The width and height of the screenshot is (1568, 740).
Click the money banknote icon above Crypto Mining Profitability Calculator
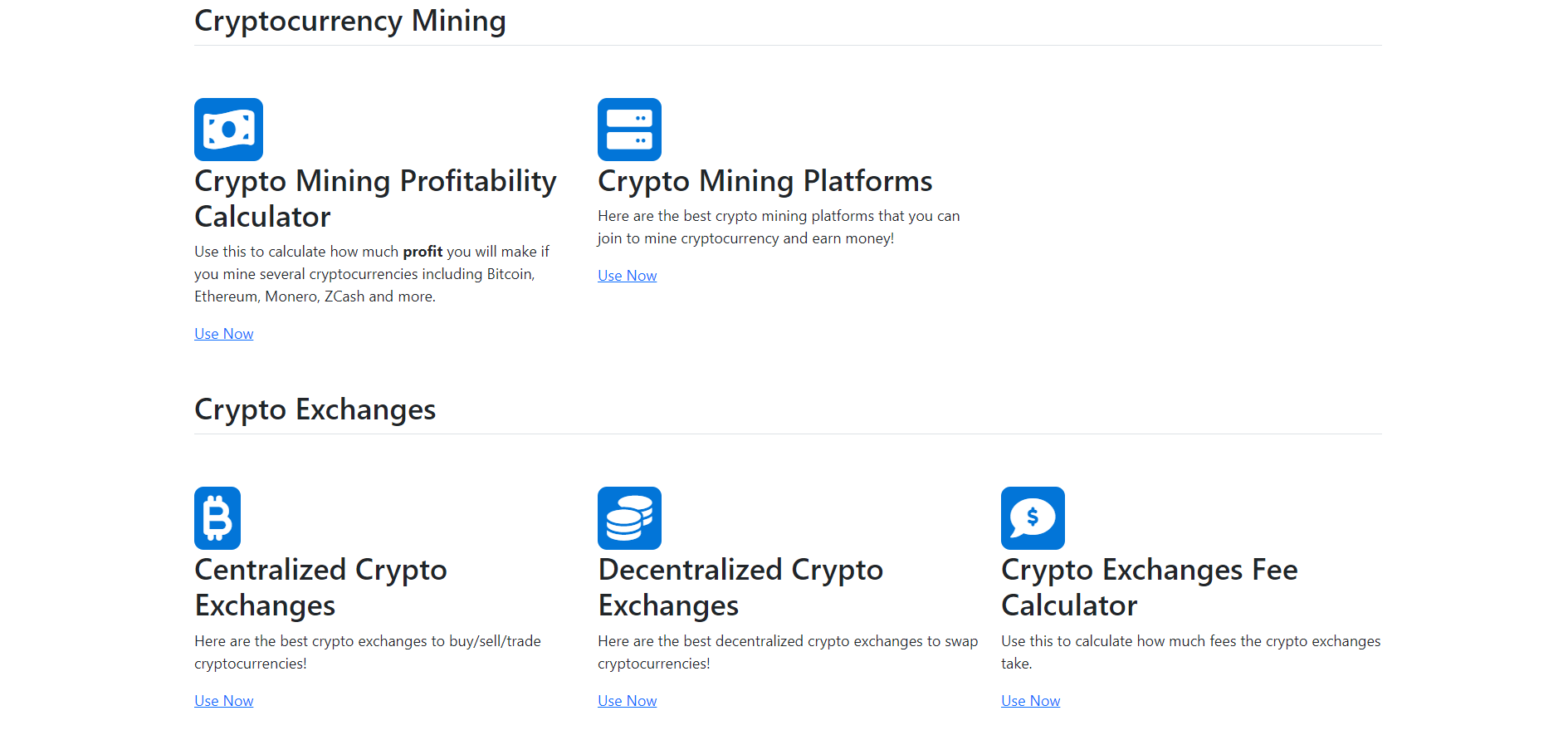[x=228, y=129]
